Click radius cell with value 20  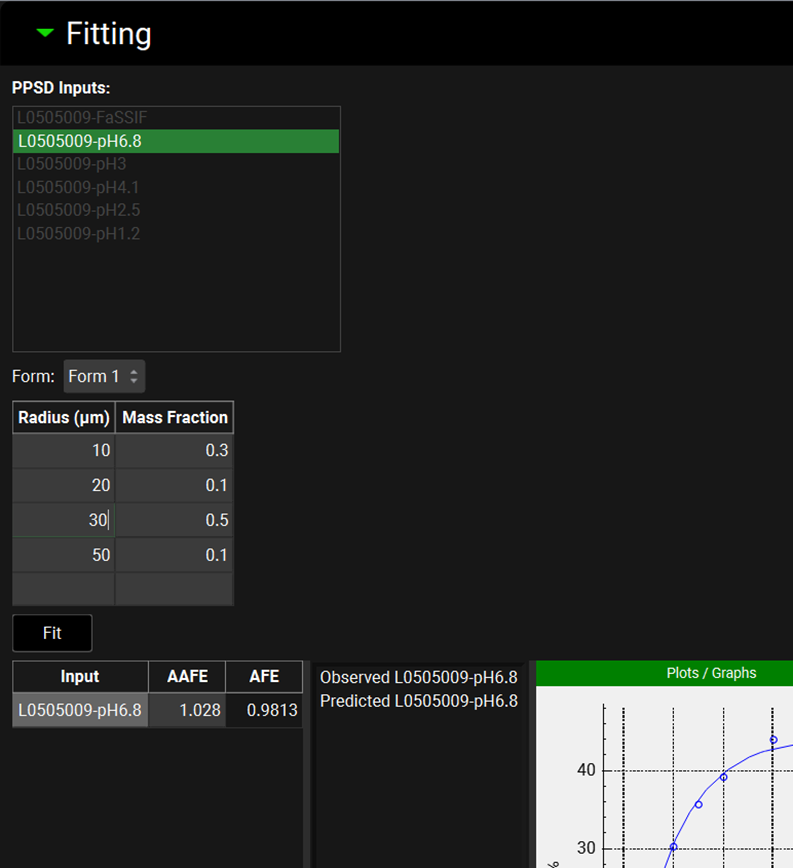64,485
